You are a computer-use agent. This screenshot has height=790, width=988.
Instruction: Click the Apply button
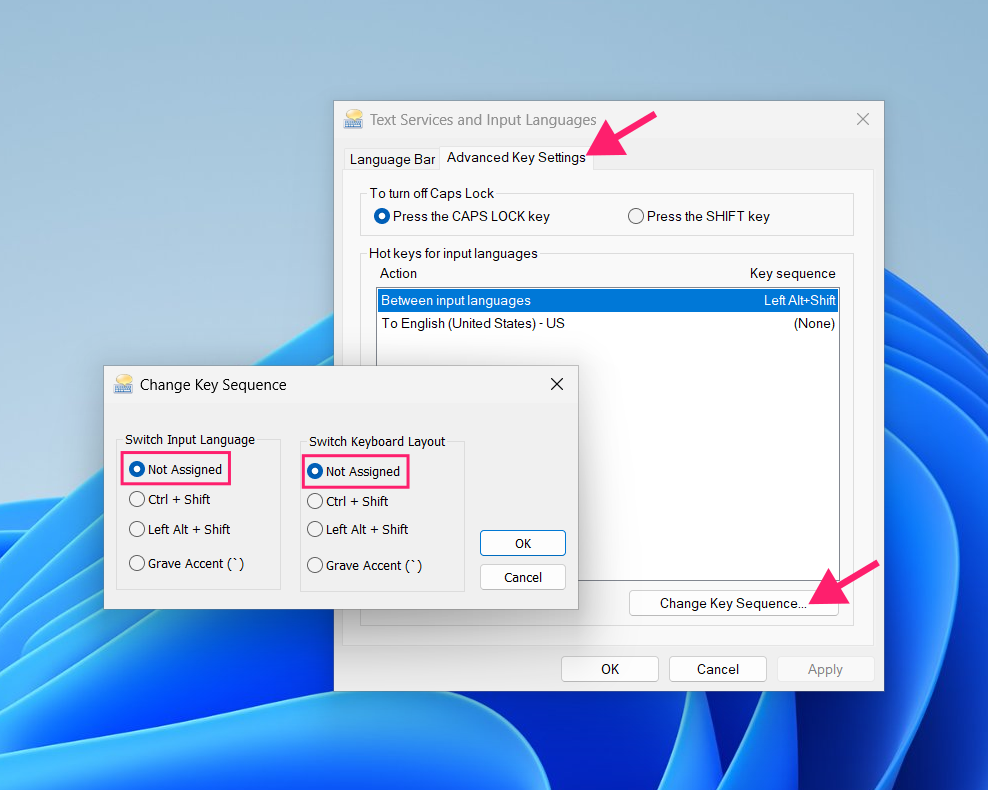[825, 669]
